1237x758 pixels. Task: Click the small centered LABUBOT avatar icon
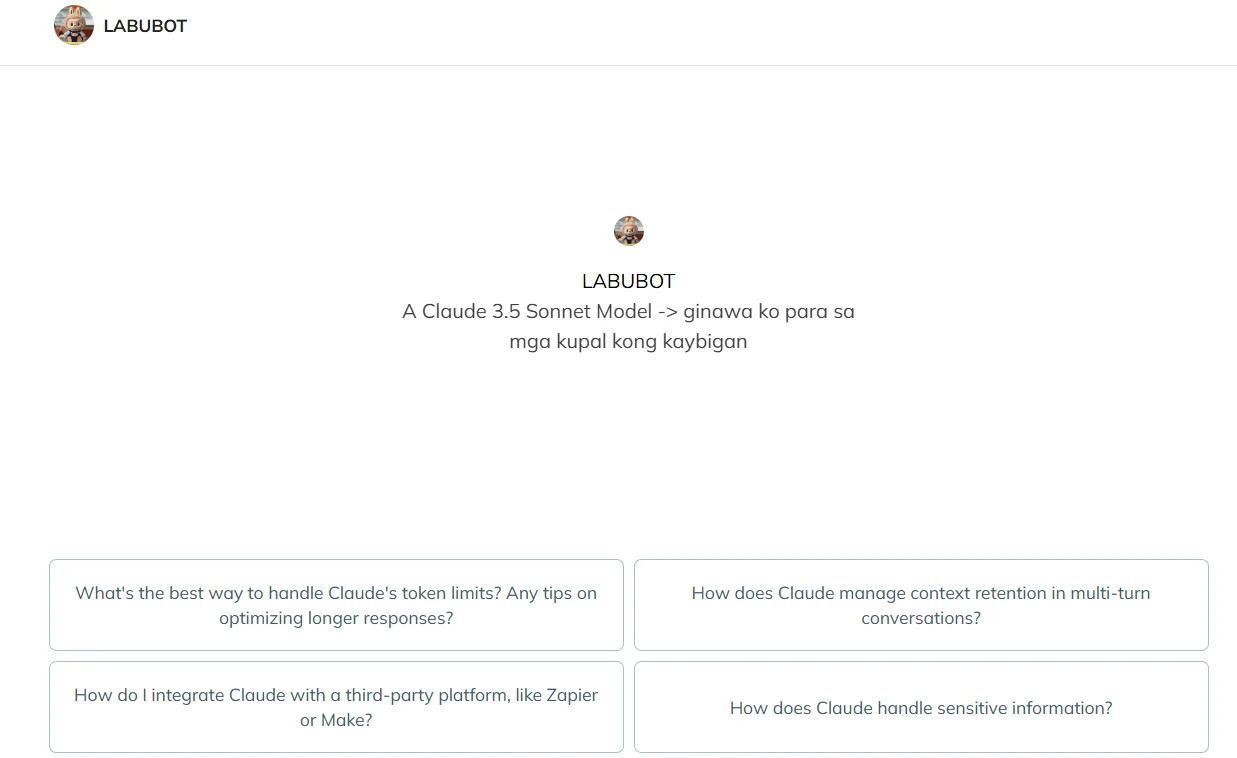click(x=628, y=231)
